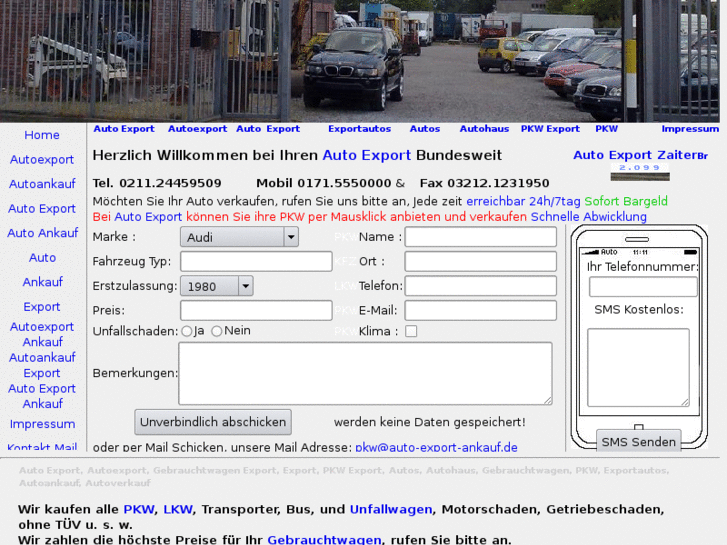Open Exportautos in the top menu
This screenshot has height=545, width=727.
[x=359, y=129]
